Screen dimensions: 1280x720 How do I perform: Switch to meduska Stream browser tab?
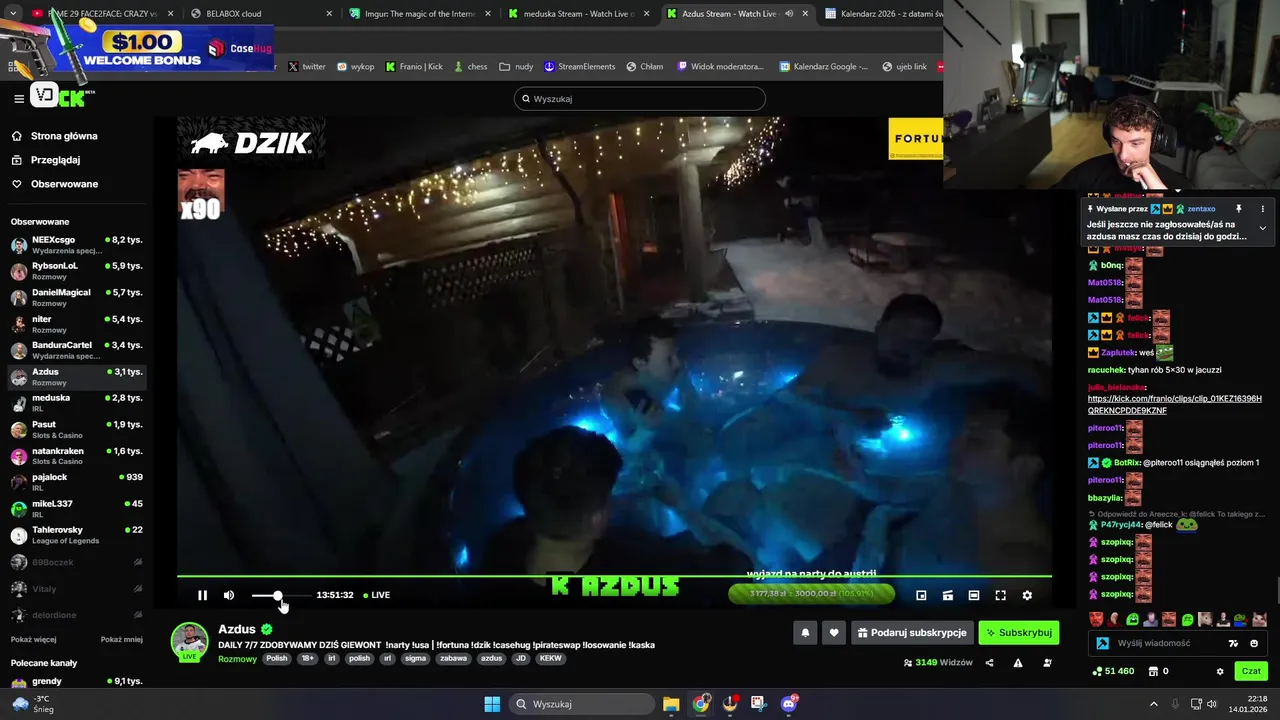coord(577,14)
